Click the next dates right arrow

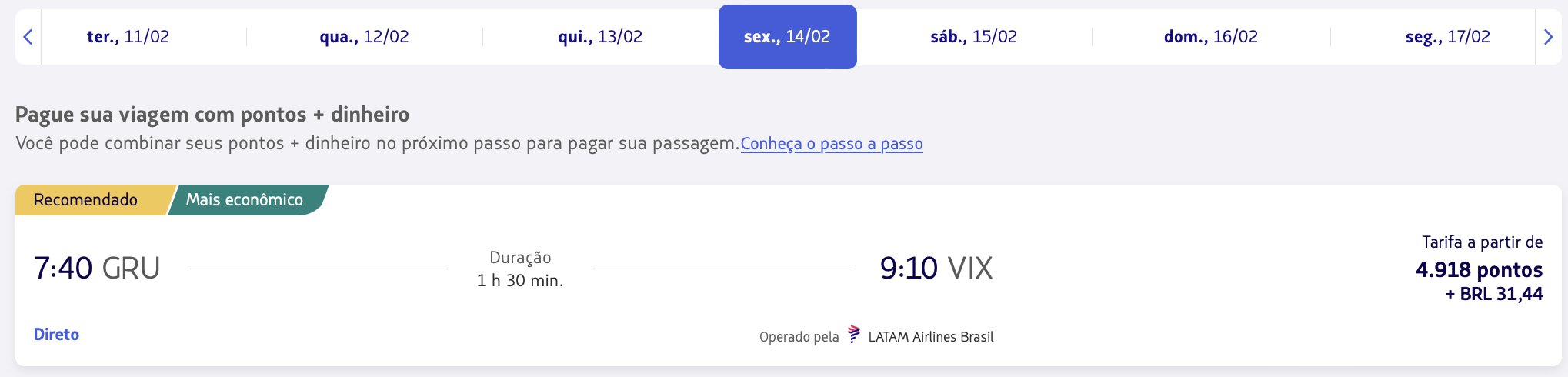[1549, 37]
